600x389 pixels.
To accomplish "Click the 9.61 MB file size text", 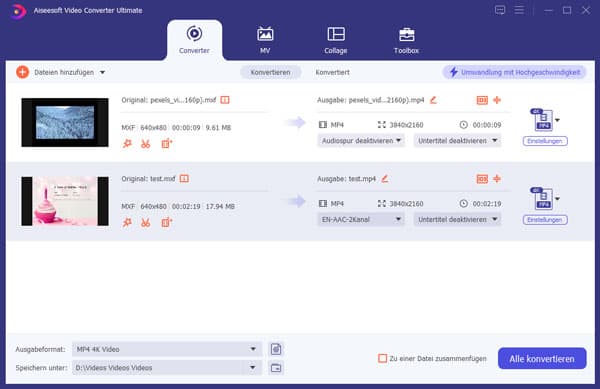I will [218, 127].
